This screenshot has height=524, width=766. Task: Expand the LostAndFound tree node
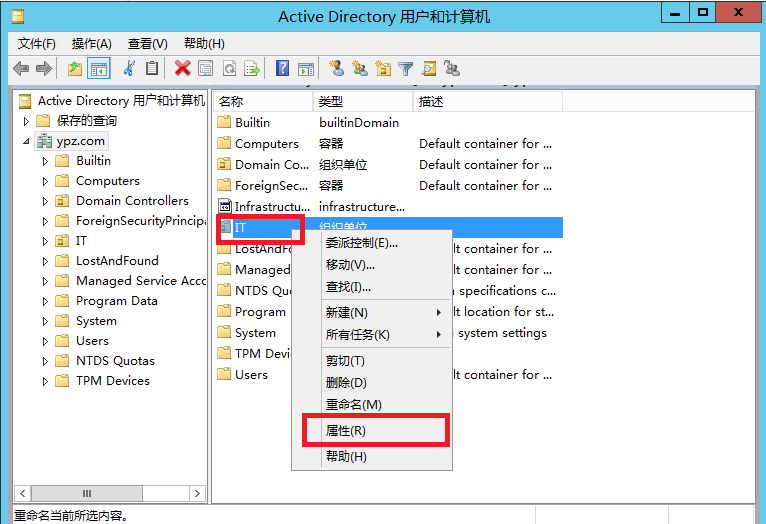[x=45, y=261]
